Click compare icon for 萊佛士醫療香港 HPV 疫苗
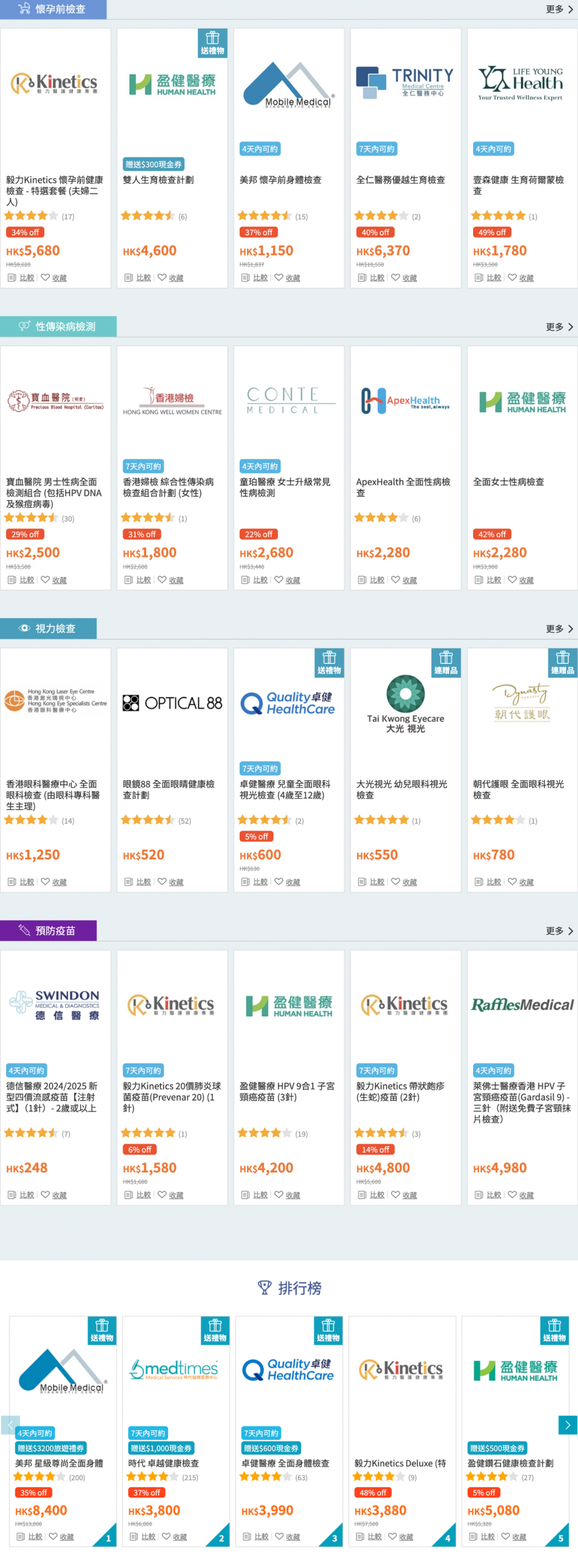This screenshot has width=578, height=1568. [479, 1194]
